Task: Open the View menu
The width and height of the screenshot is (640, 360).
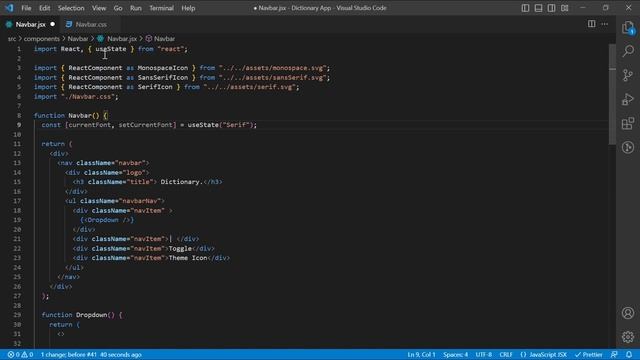Action: pyautogui.click(x=99, y=8)
